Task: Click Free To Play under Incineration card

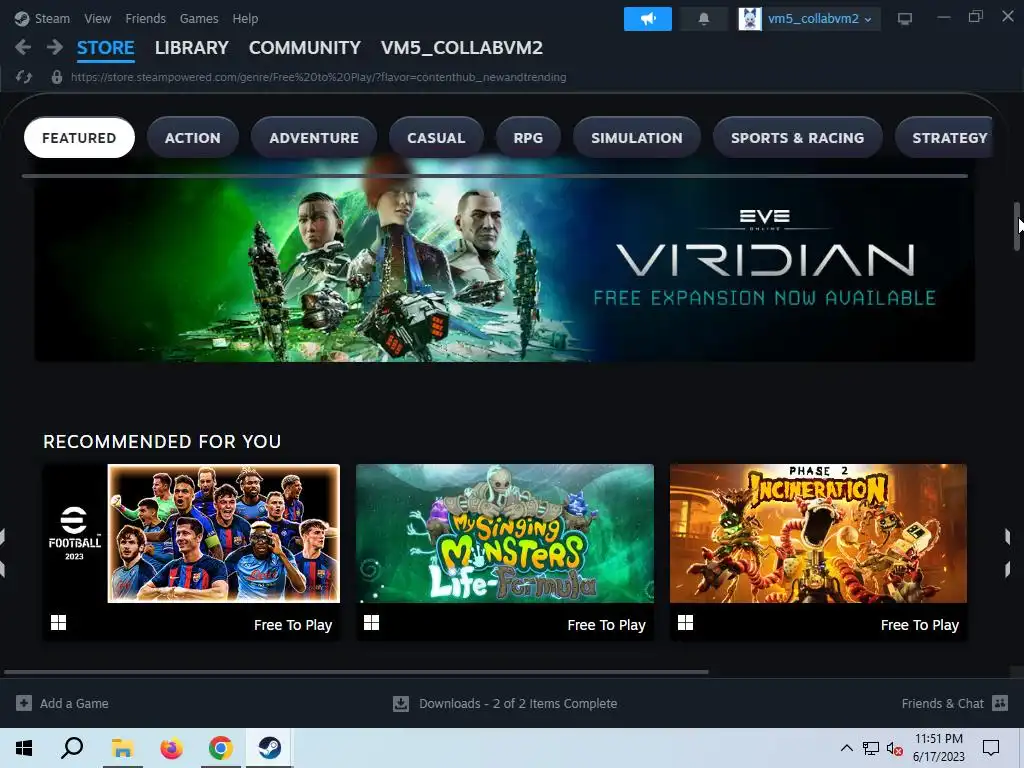Action: (x=920, y=625)
